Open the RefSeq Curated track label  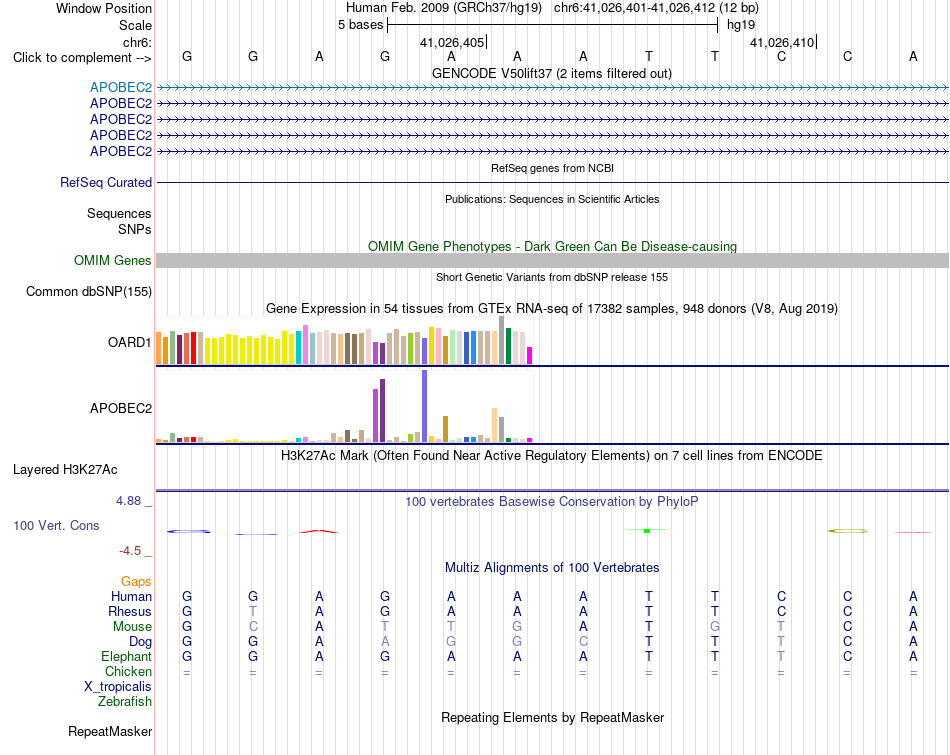[105, 182]
